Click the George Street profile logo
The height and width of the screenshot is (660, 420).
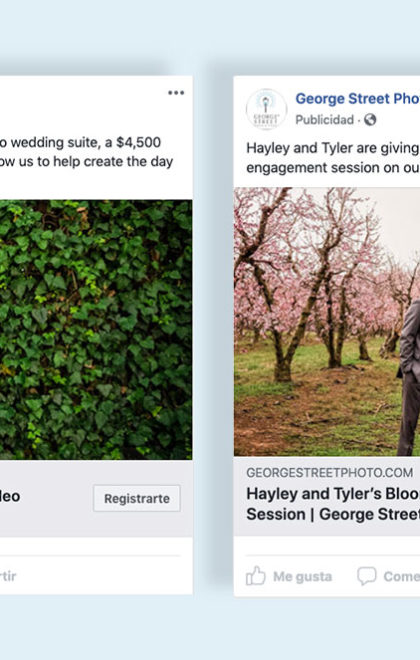(266, 109)
